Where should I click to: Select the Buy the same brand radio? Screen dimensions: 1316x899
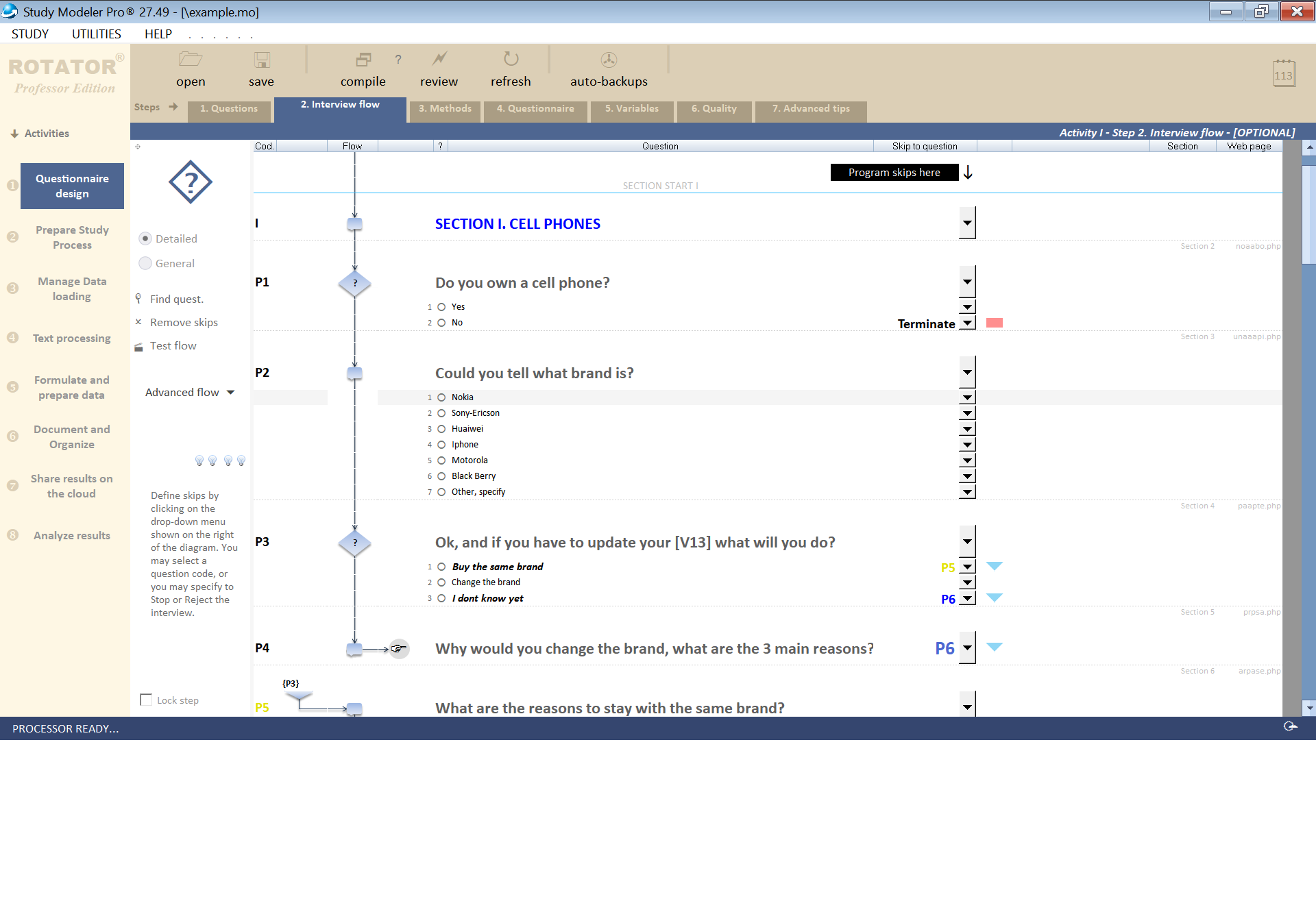[441, 567]
